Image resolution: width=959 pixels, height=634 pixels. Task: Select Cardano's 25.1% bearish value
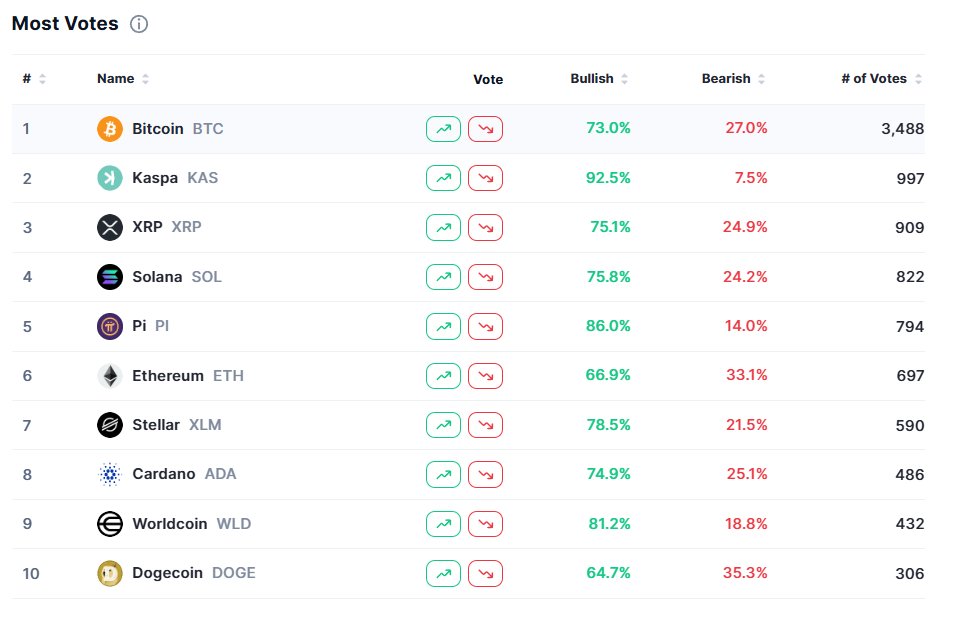(x=747, y=474)
